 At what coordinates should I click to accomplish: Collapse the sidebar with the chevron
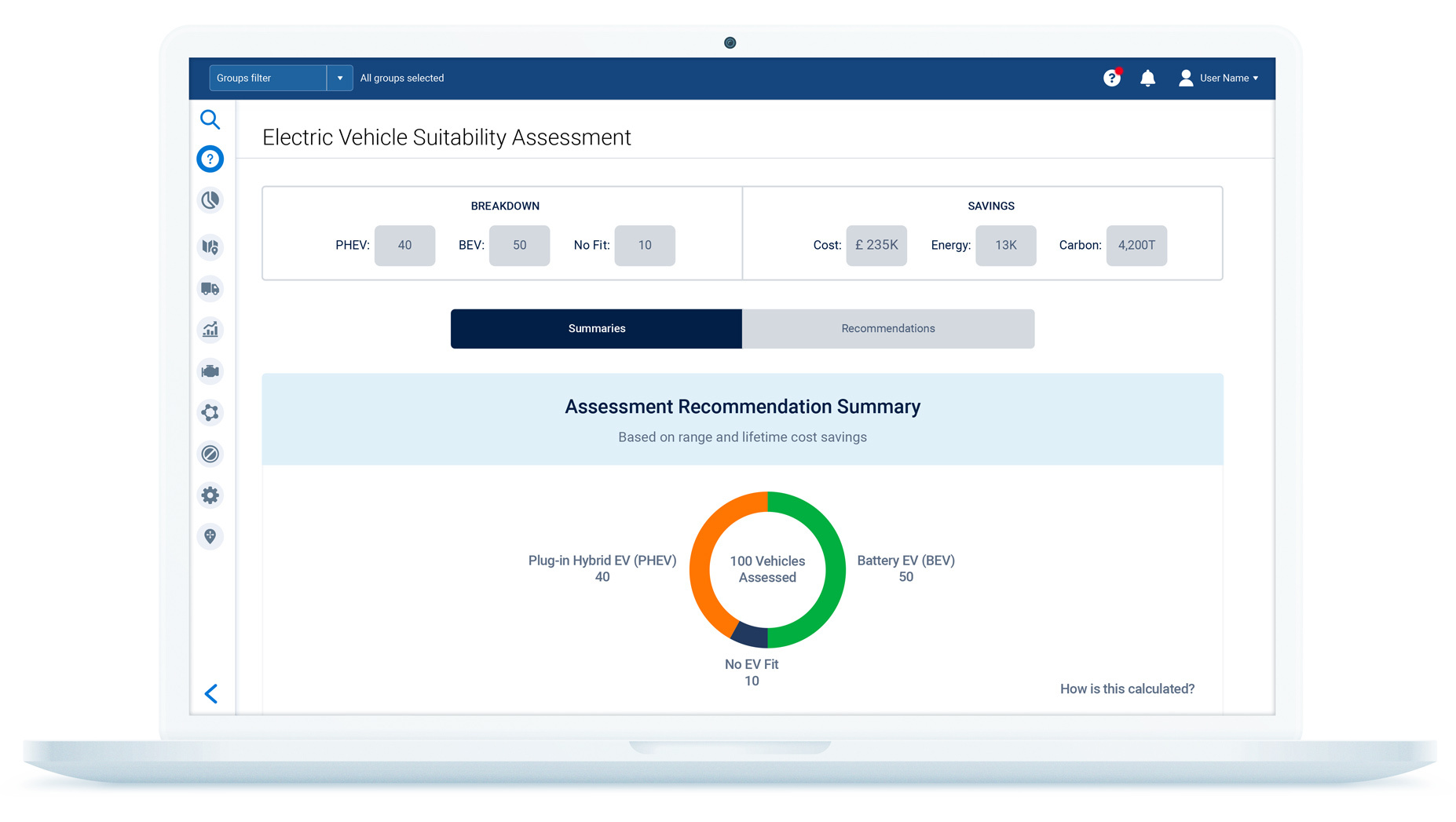click(210, 694)
